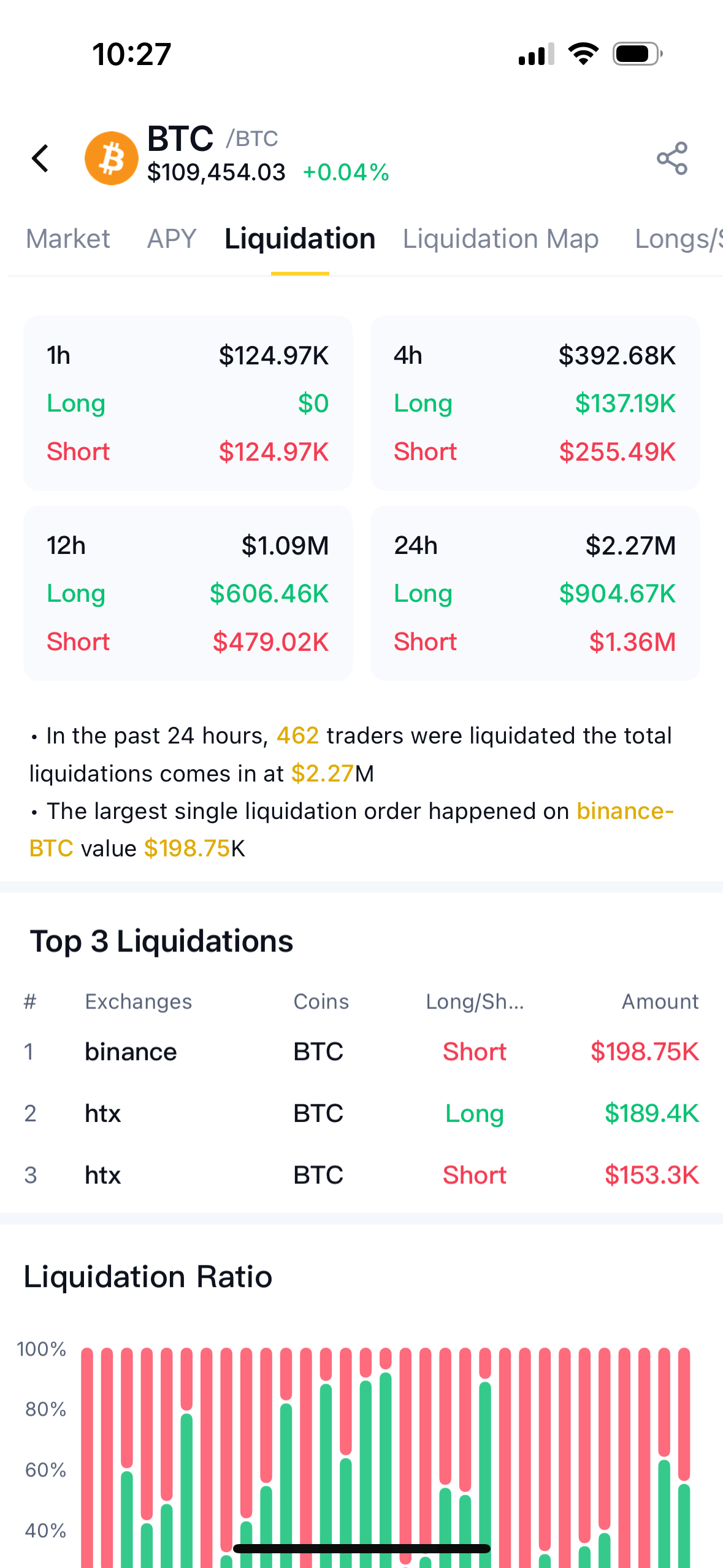Tap the orange Bitcoin logo icon

[x=112, y=158]
